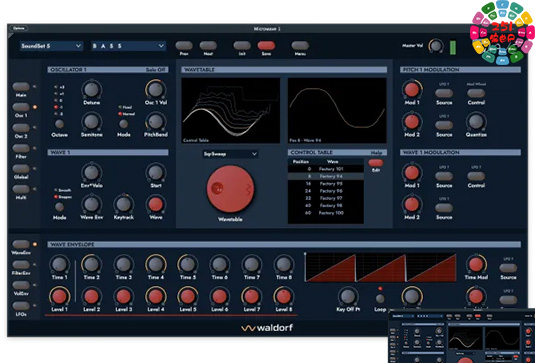This screenshot has height=363, width=535.
Task: Select the Factory 95 row at position 16
Action: [326, 184]
